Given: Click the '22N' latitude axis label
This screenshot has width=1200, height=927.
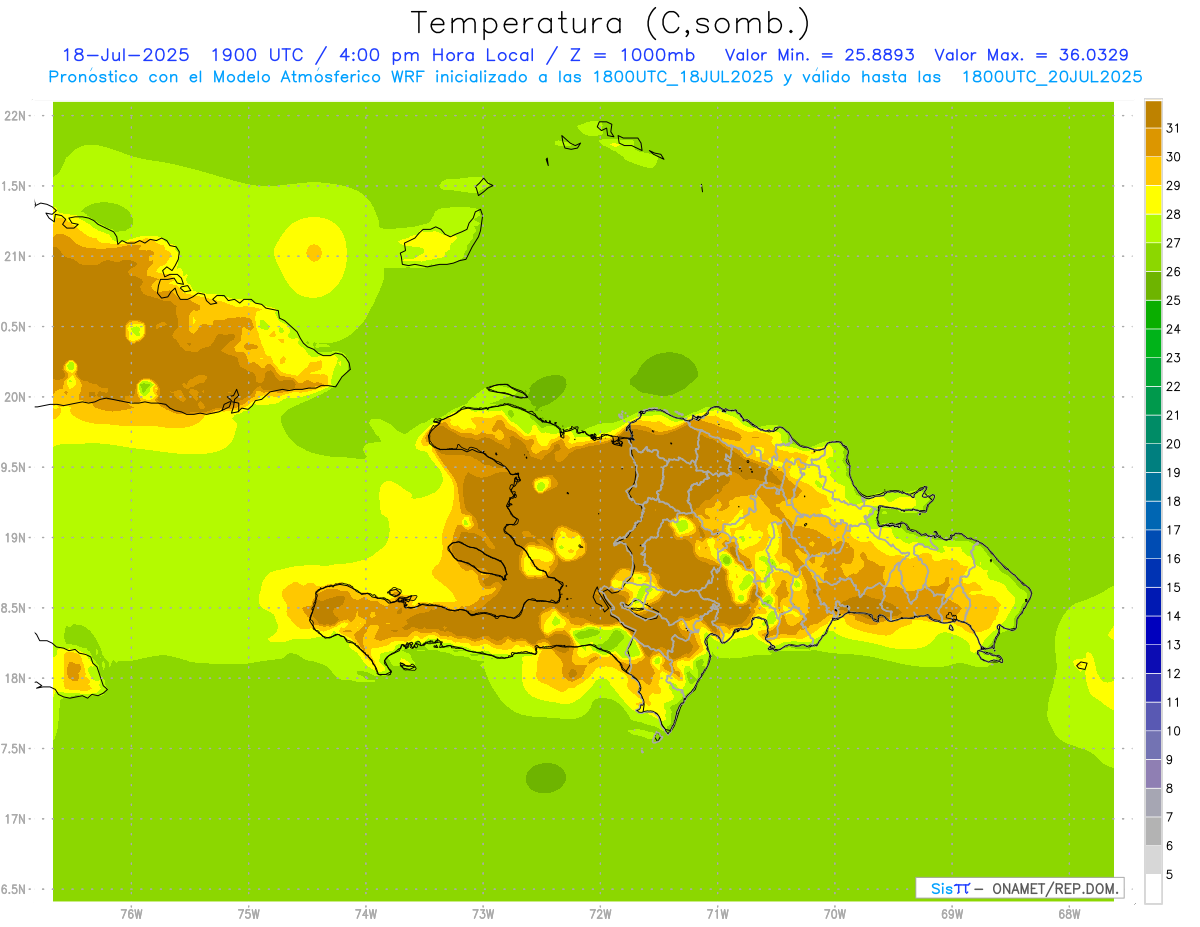Looking at the screenshot, I should (x=14, y=116).
